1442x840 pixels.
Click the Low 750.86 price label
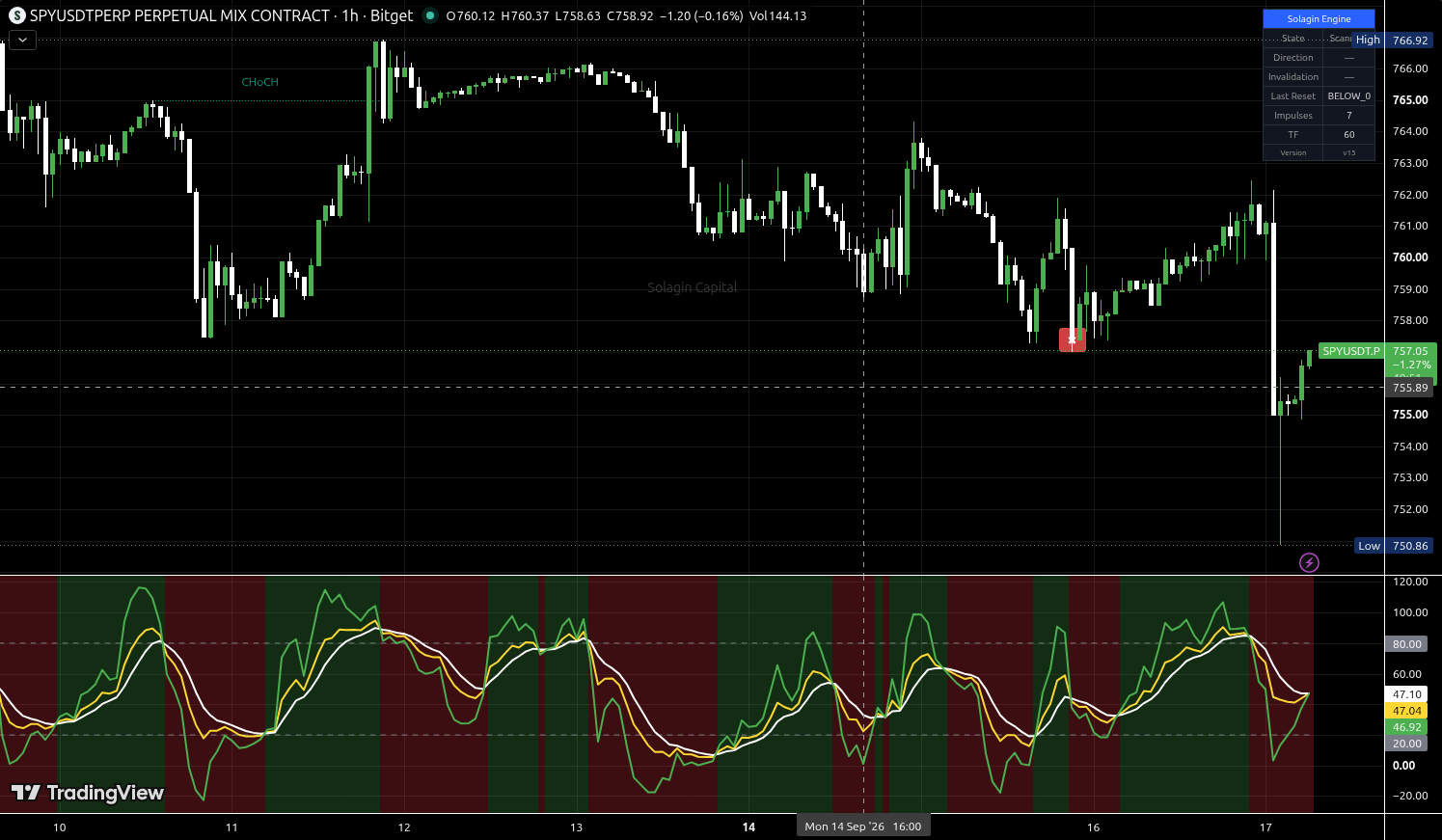(x=1394, y=546)
